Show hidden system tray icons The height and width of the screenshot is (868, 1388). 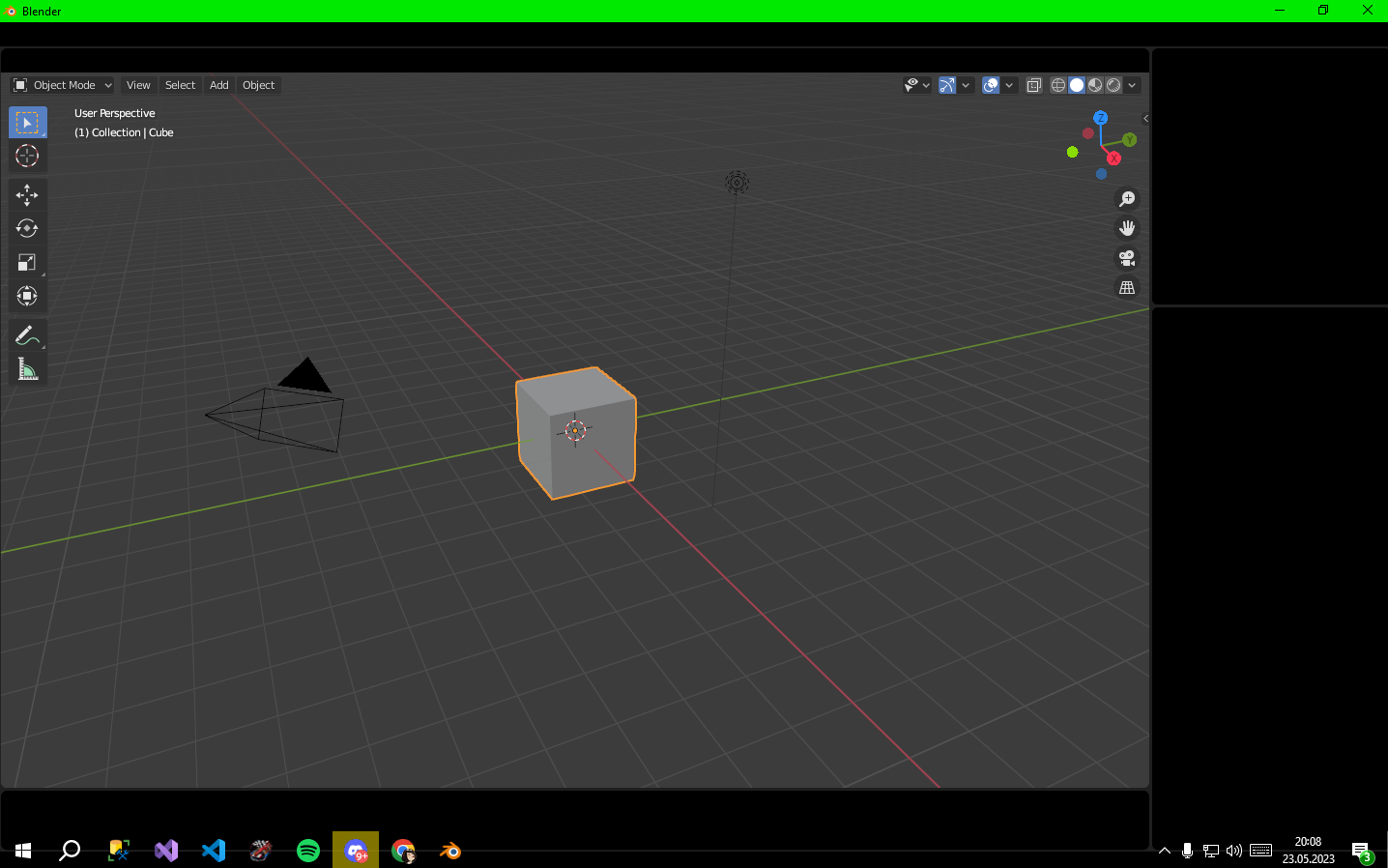click(1165, 851)
